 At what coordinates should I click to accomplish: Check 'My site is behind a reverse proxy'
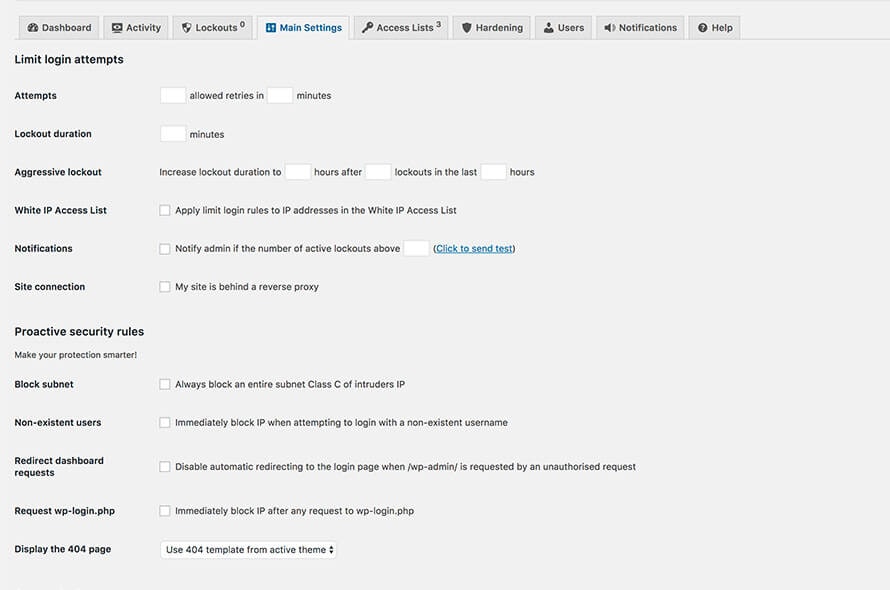(165, 287)
